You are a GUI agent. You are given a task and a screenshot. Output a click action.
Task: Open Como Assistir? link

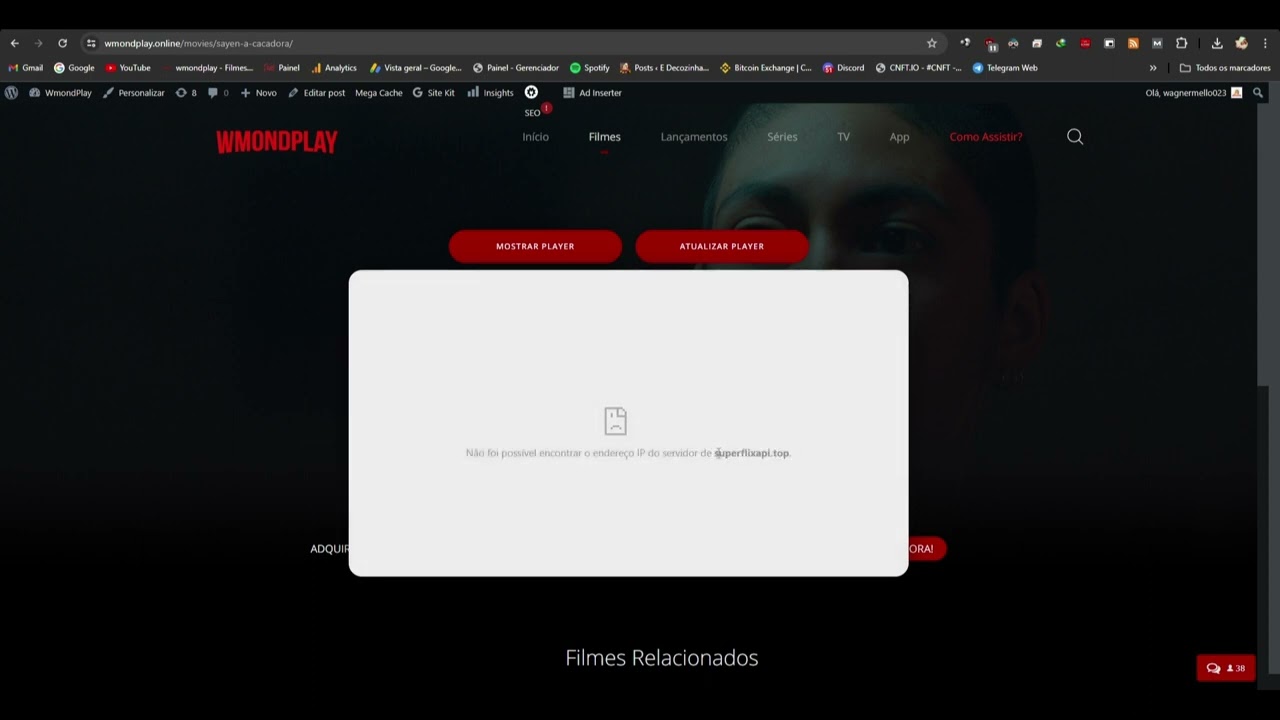pyautogui.click(x=985, y=137)
